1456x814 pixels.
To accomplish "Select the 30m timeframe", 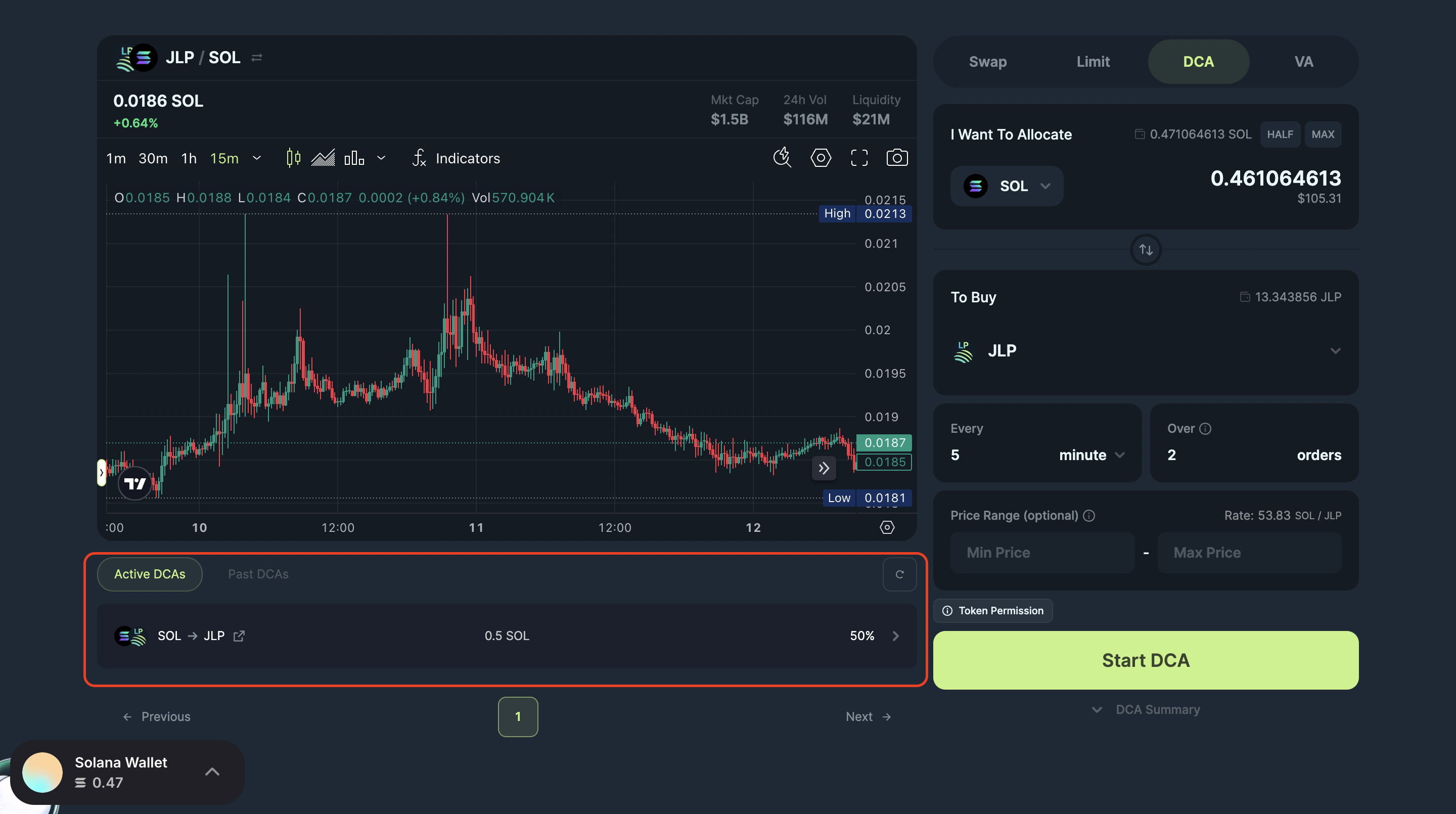I will pos(153,158).
